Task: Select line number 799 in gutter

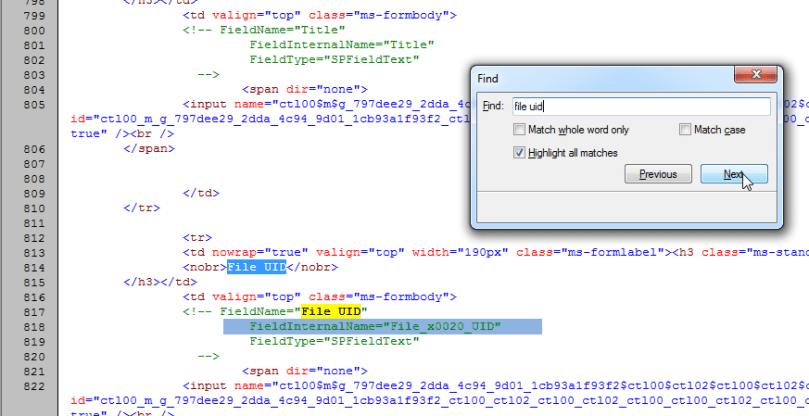Action: coord(33,16)
